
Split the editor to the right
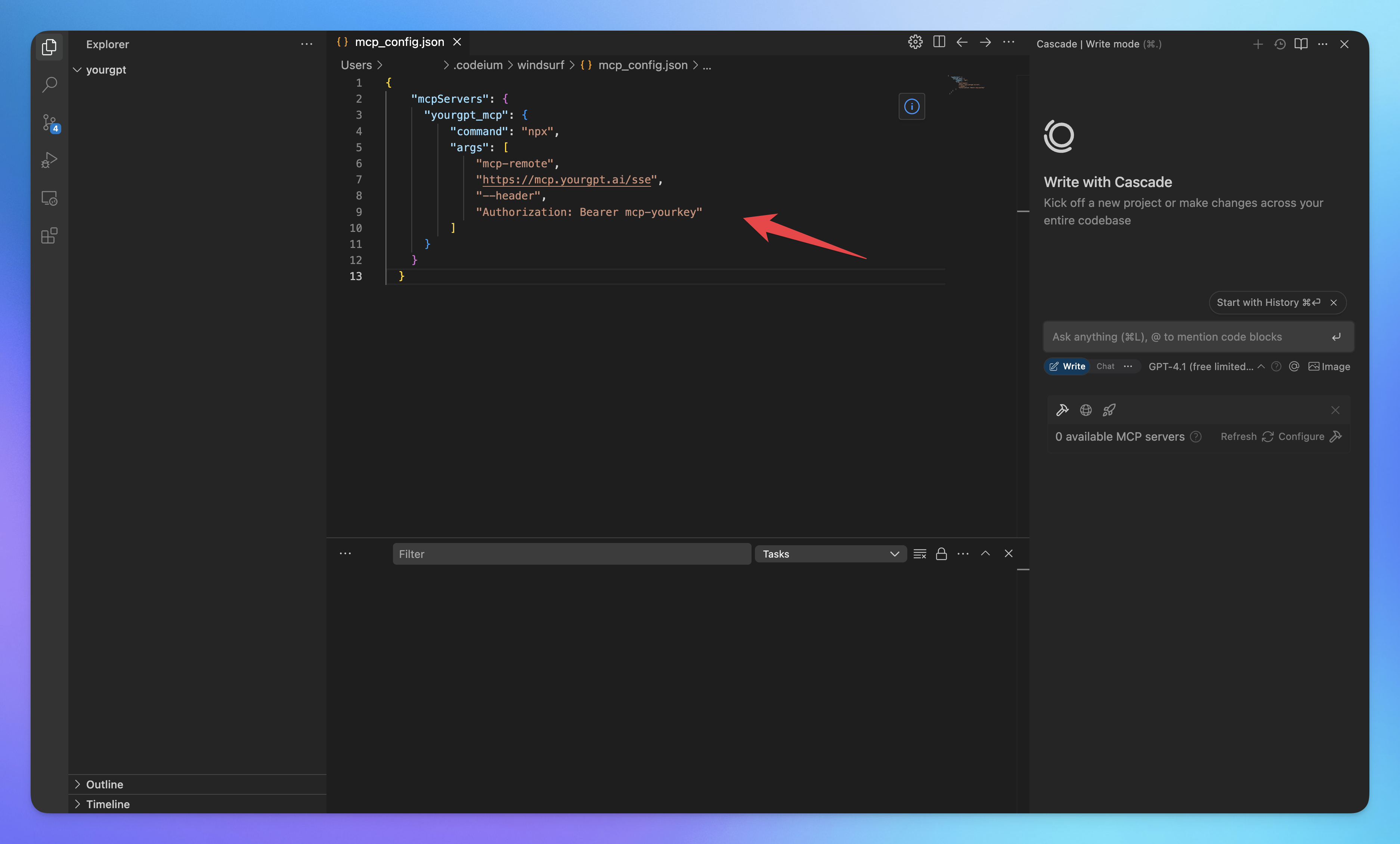coord(939,42)
